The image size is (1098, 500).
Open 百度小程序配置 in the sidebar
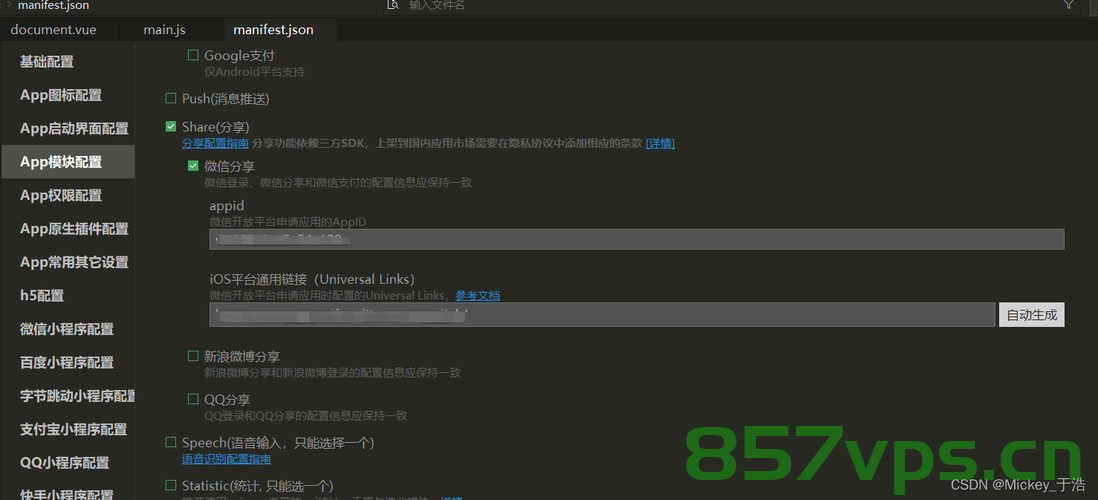click(x=67, y=363)
